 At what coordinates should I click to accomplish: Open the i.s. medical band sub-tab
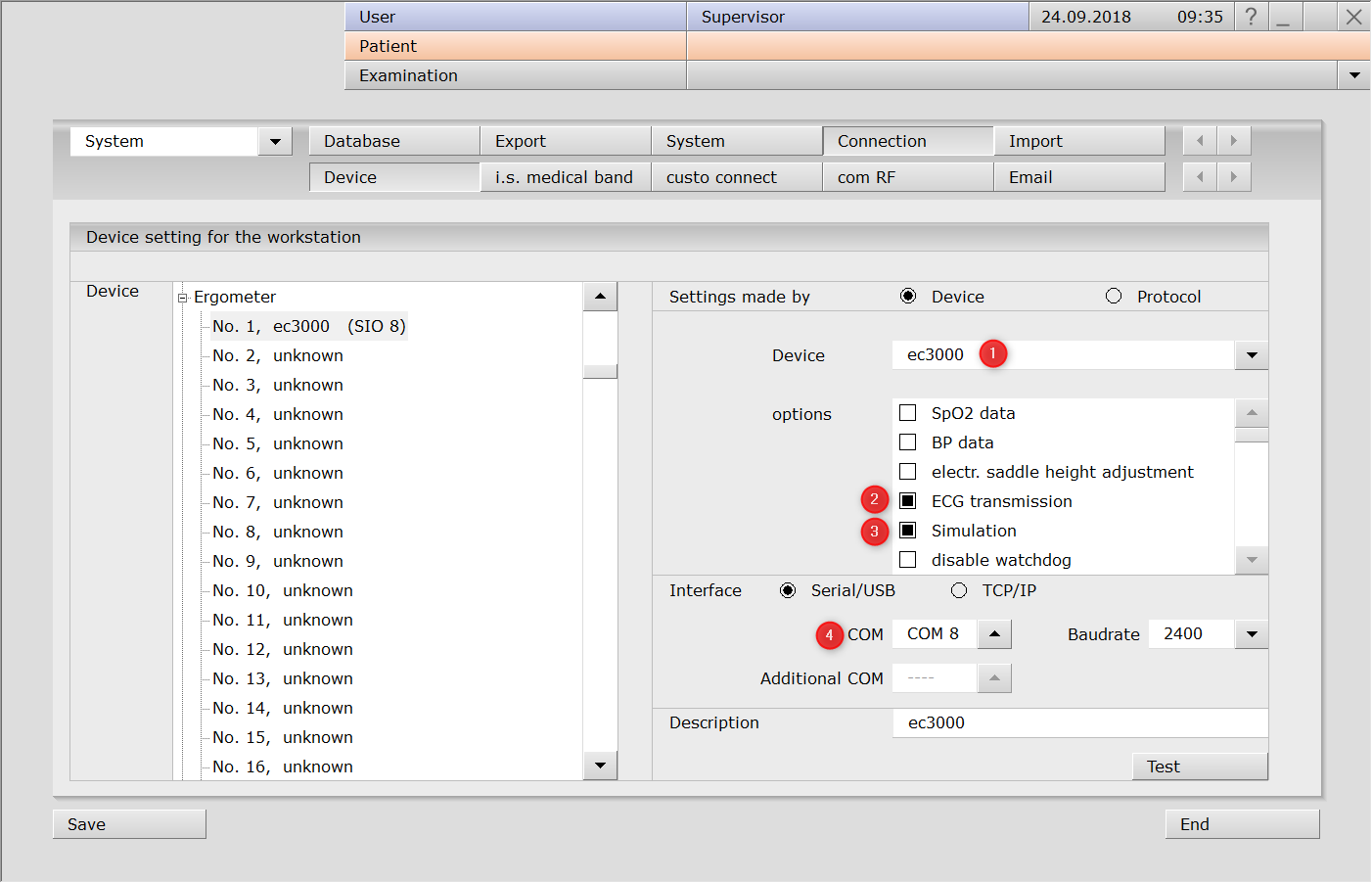click(x=566, y=177)
